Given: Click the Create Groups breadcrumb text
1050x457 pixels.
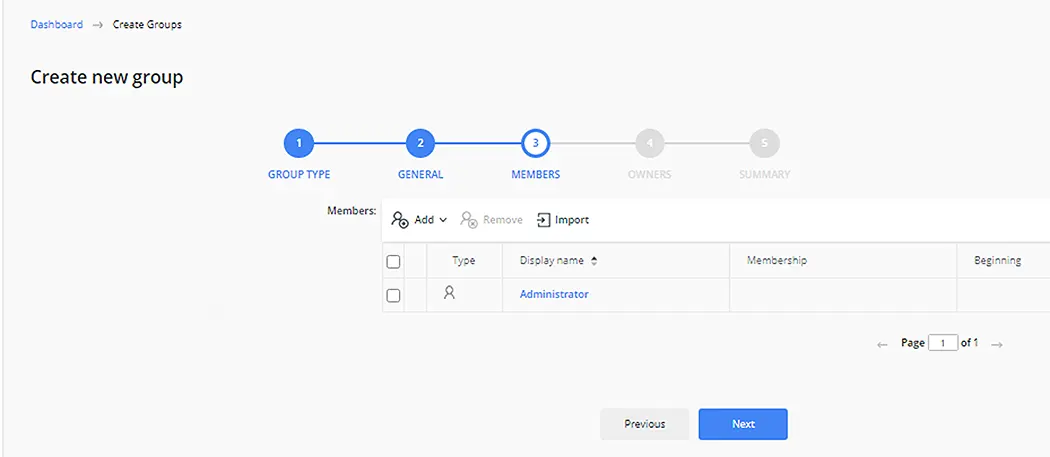Looking at the screenshot, I should [x=147, y=25].
